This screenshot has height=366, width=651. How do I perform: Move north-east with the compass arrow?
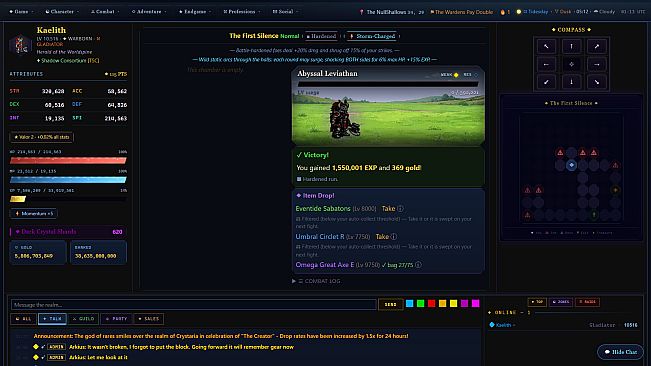[x=597, y=46]
